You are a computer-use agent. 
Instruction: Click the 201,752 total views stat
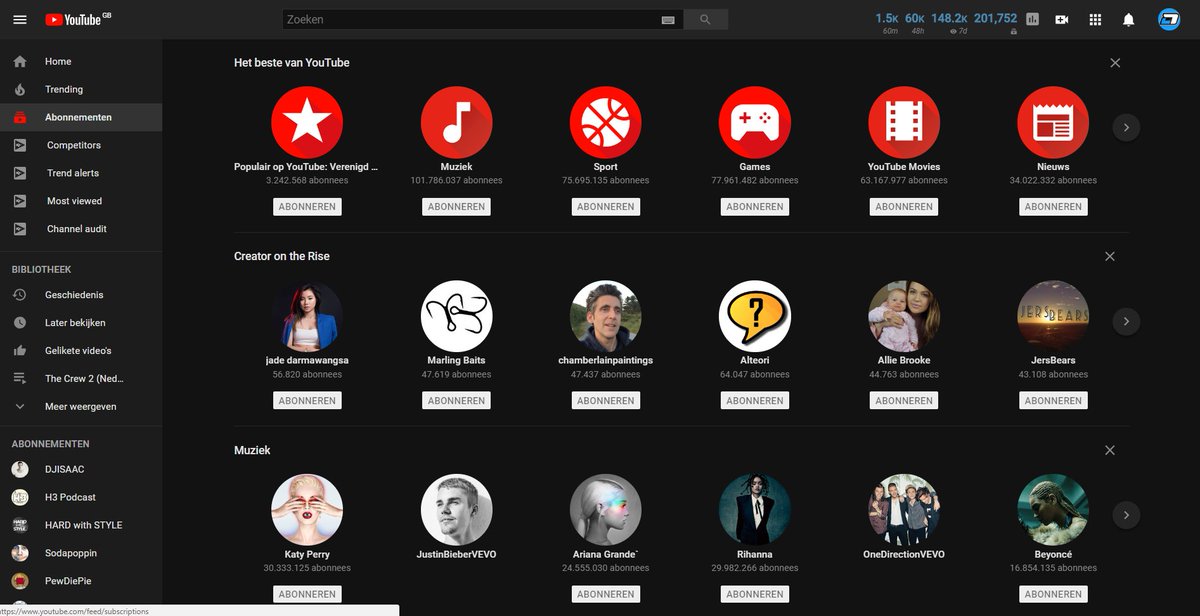point(995,23)
